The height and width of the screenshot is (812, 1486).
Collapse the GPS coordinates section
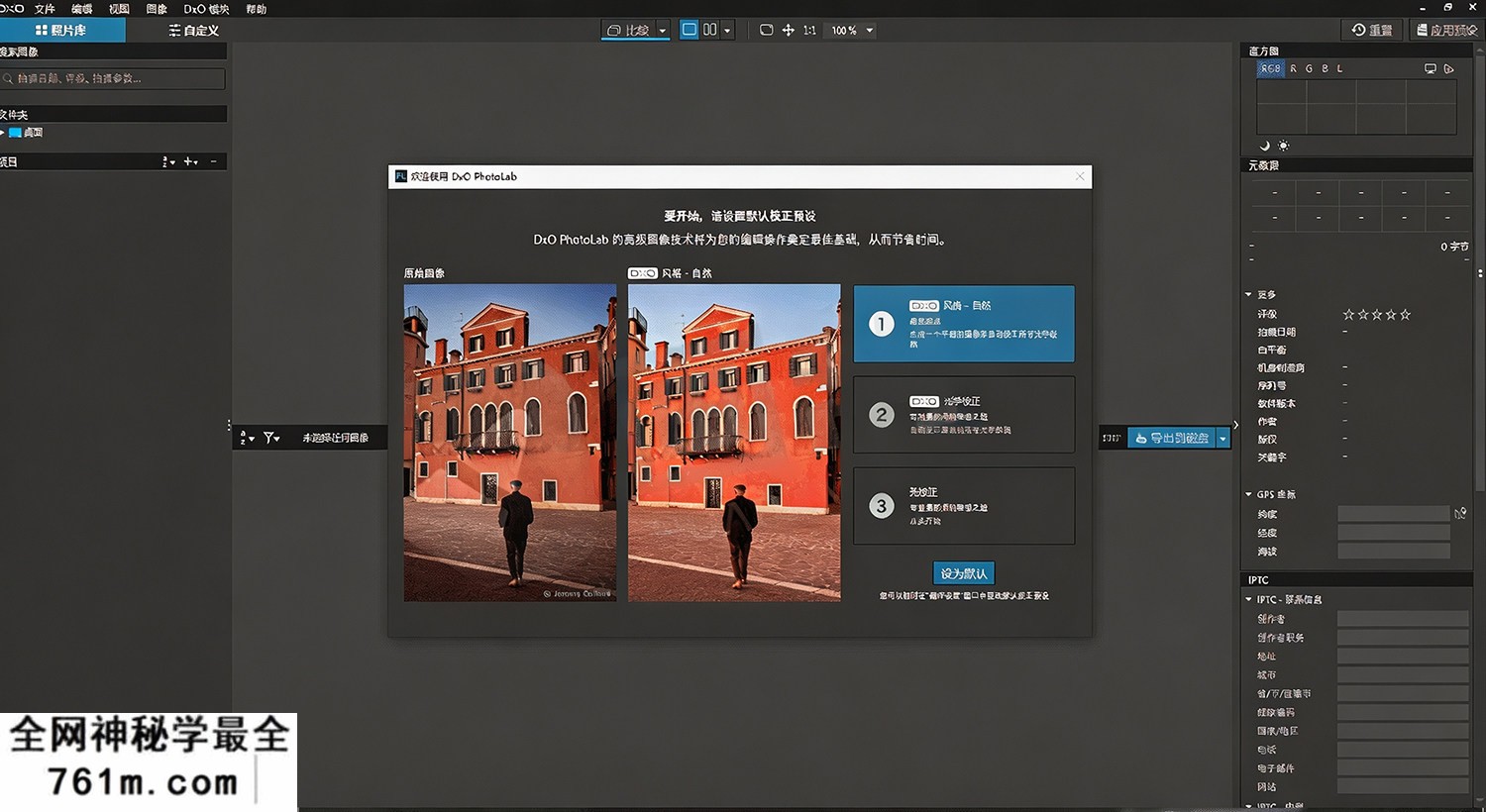point(1248,494)
